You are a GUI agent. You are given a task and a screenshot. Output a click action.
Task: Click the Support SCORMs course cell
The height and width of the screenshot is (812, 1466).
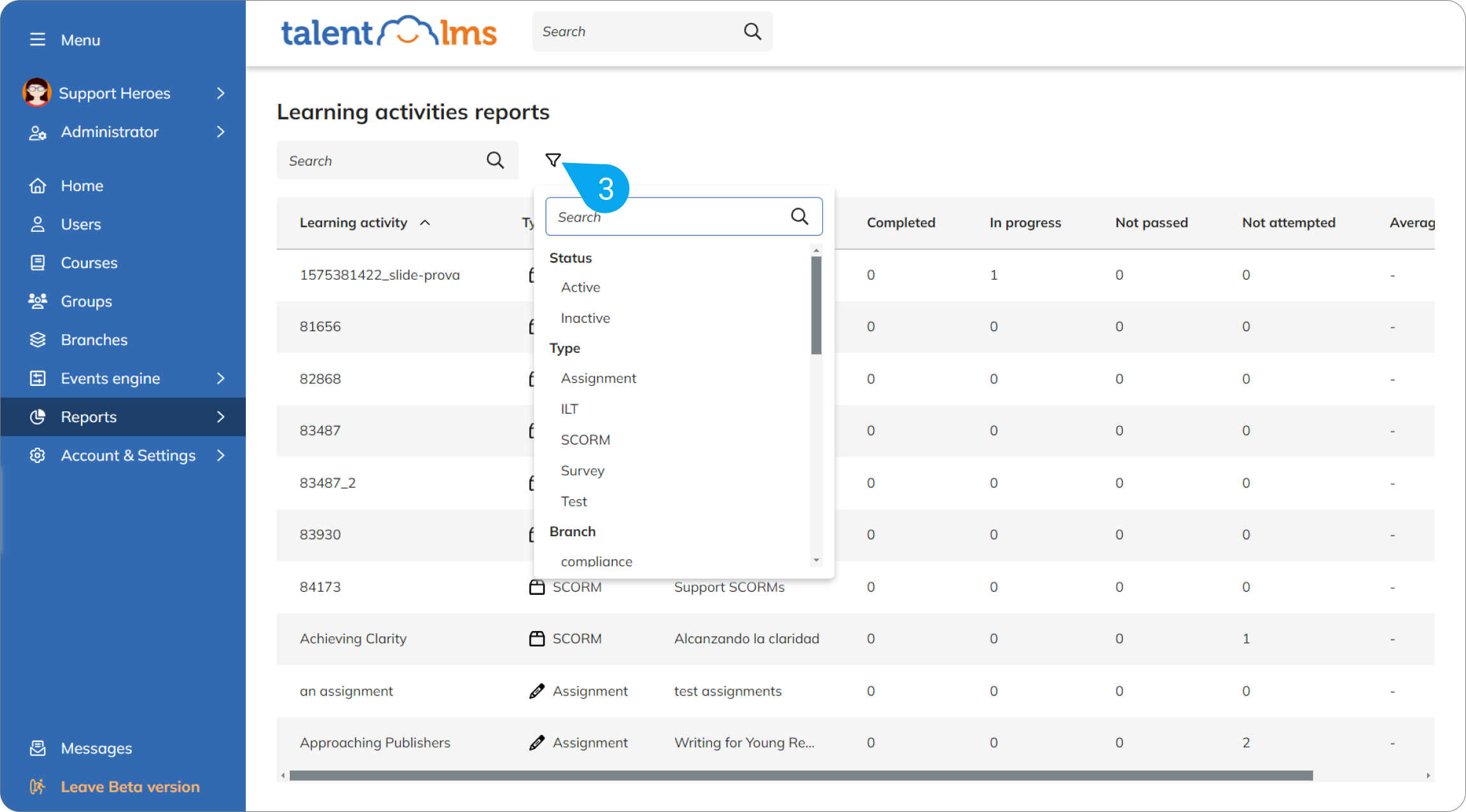(x=729, y=587)
